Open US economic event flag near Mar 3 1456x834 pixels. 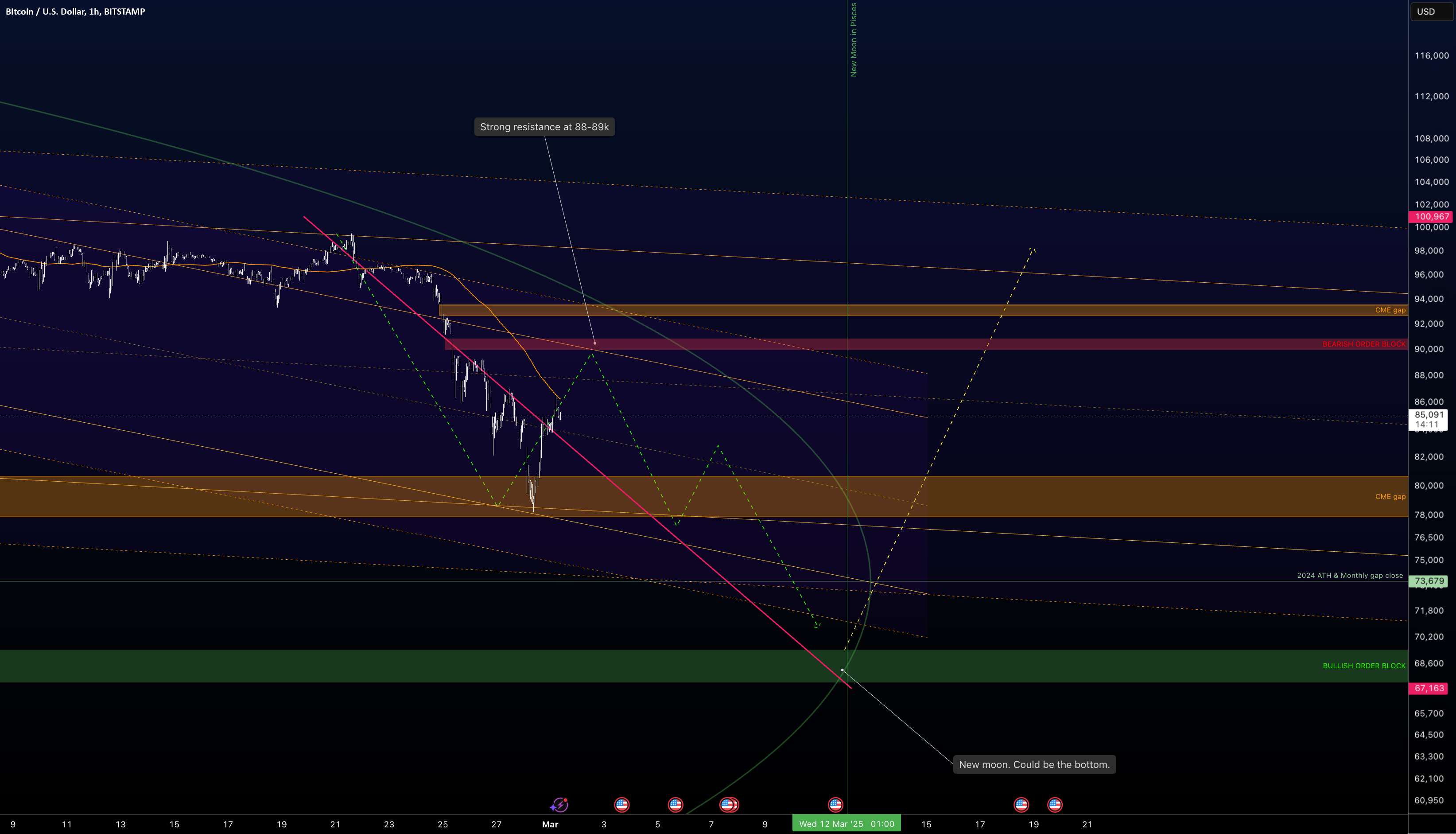tap(622, 805)
